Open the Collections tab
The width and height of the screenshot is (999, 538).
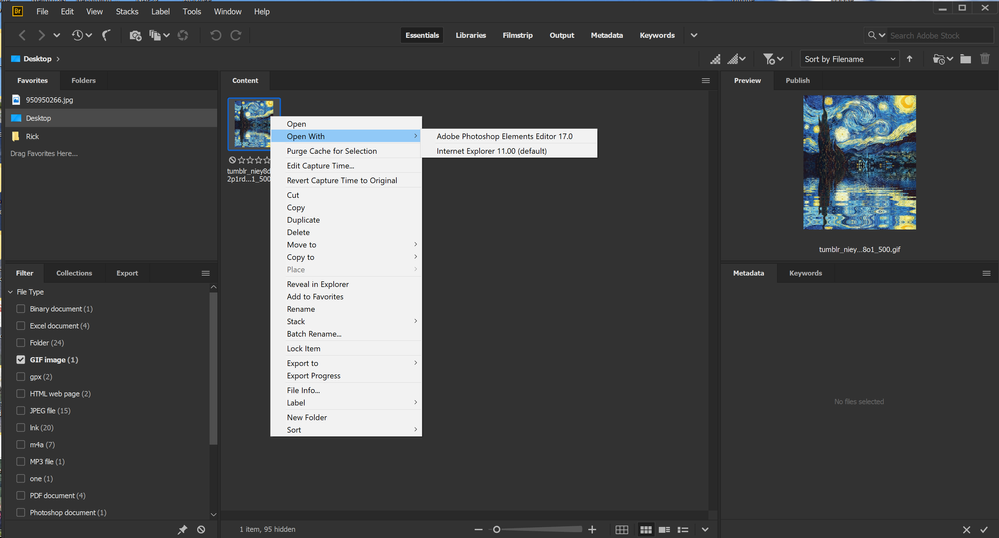pos(74,273)
